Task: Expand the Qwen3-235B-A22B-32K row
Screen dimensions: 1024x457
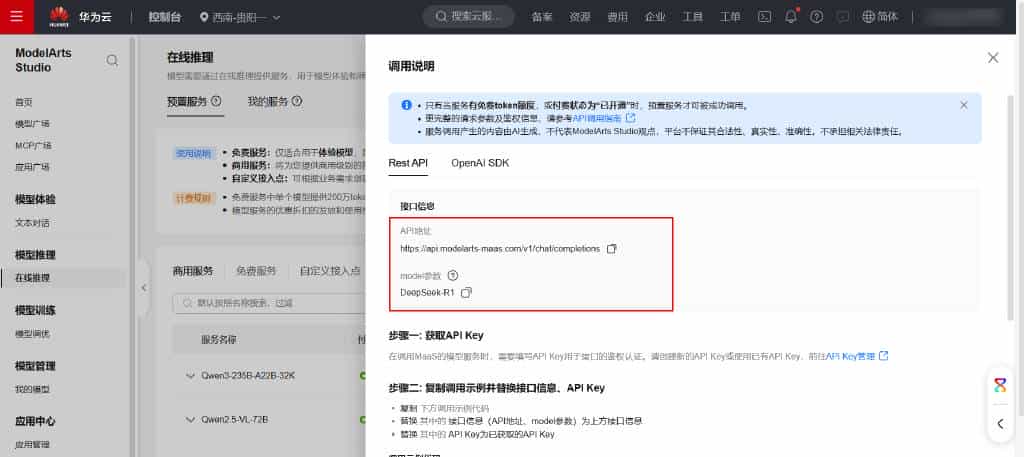Action: pos(191,376)
